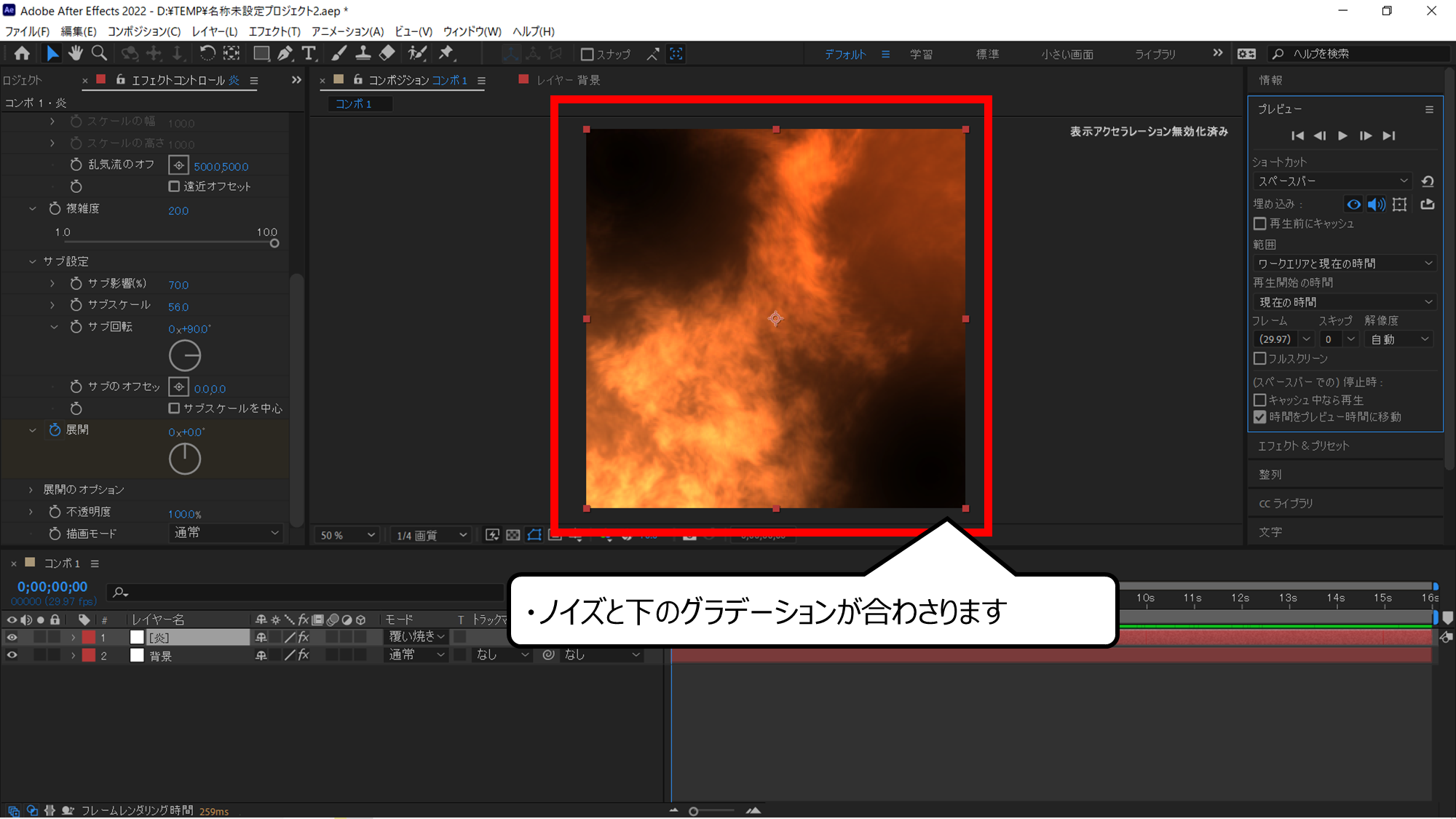1456x819 pixels.
Task: Open the 現在の時間 play-from dropdown
Action: (1345, 302)
